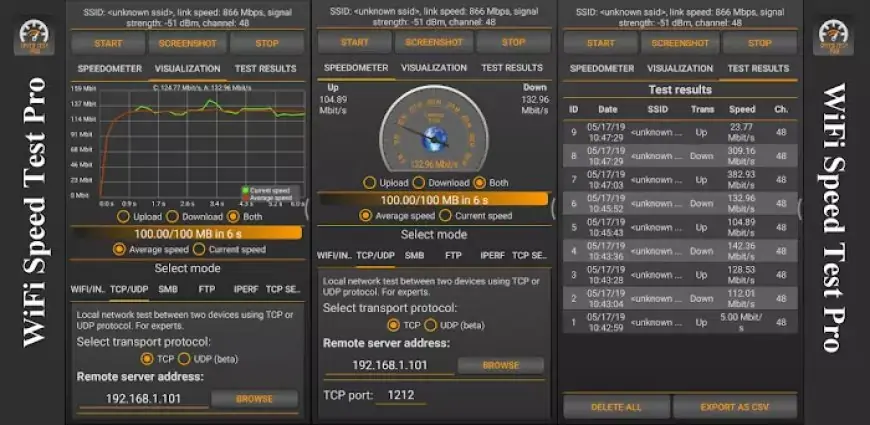Click SCREENSHOT on the Speedometer screen
The width and height of the screenshot is (870, 425).
tap(434, 42)
